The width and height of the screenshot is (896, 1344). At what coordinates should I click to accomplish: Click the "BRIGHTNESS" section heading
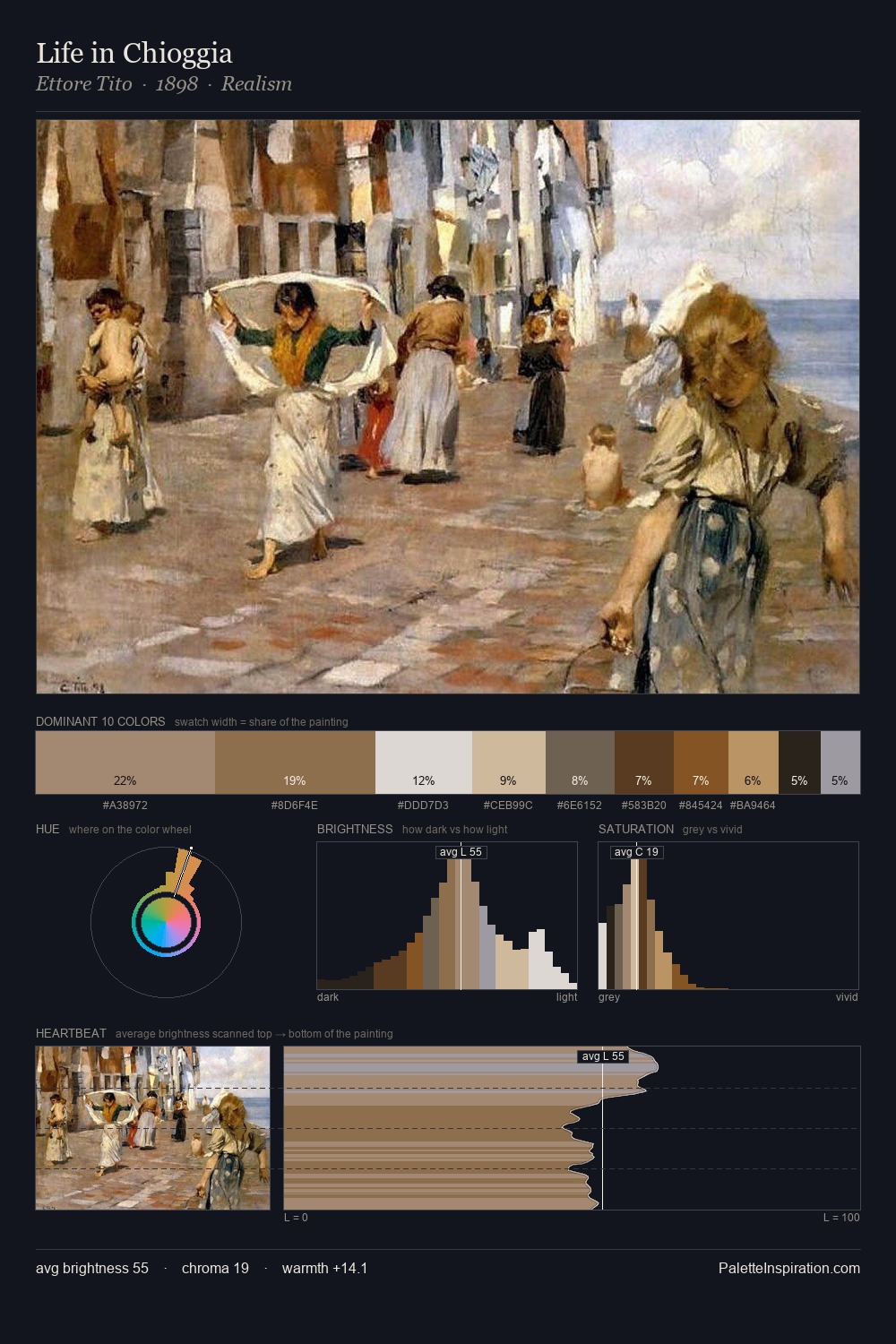[355, 829]
